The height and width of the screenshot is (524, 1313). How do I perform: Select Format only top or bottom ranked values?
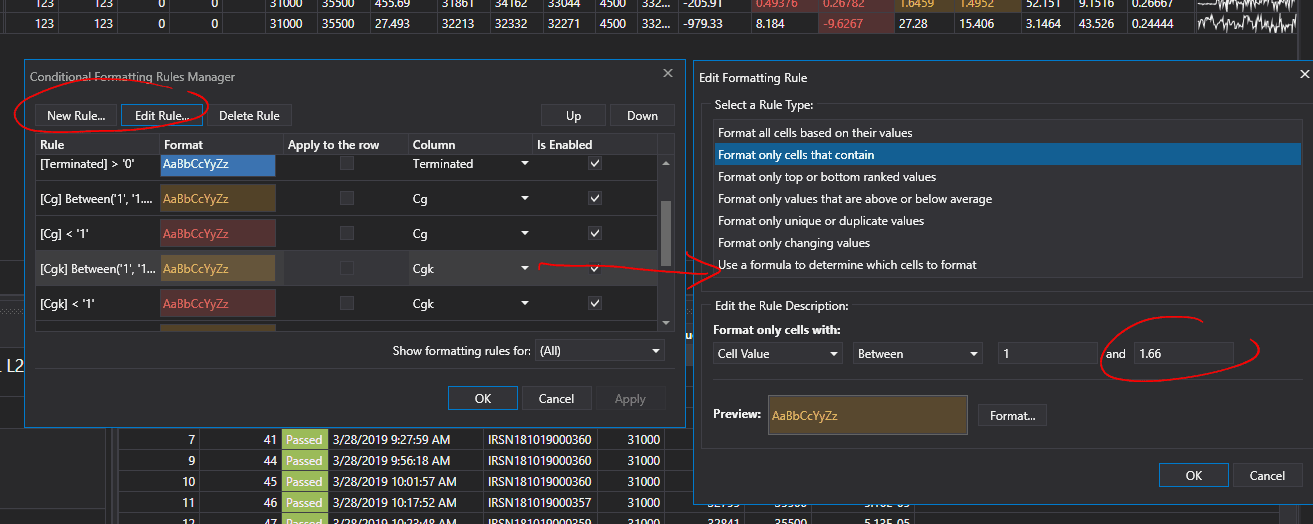pyautogui.click(x=1008, y=177)
